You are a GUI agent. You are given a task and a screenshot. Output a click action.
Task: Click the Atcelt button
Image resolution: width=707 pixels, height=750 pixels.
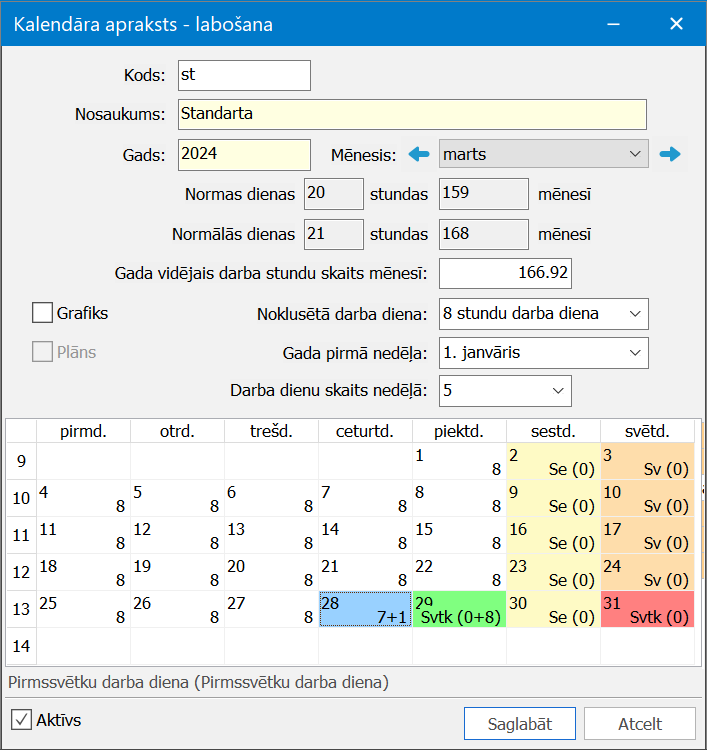point(640,724)
